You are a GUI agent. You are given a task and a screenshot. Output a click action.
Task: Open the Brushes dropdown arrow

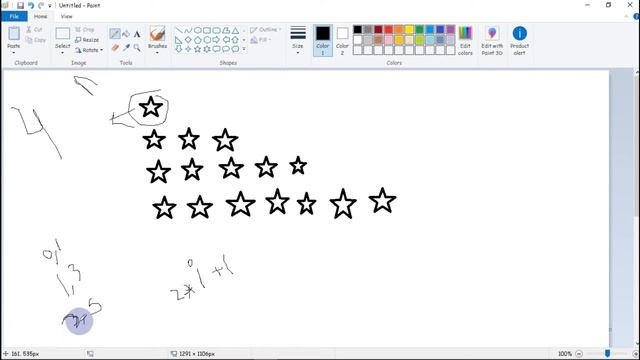[x=157, y=53]
